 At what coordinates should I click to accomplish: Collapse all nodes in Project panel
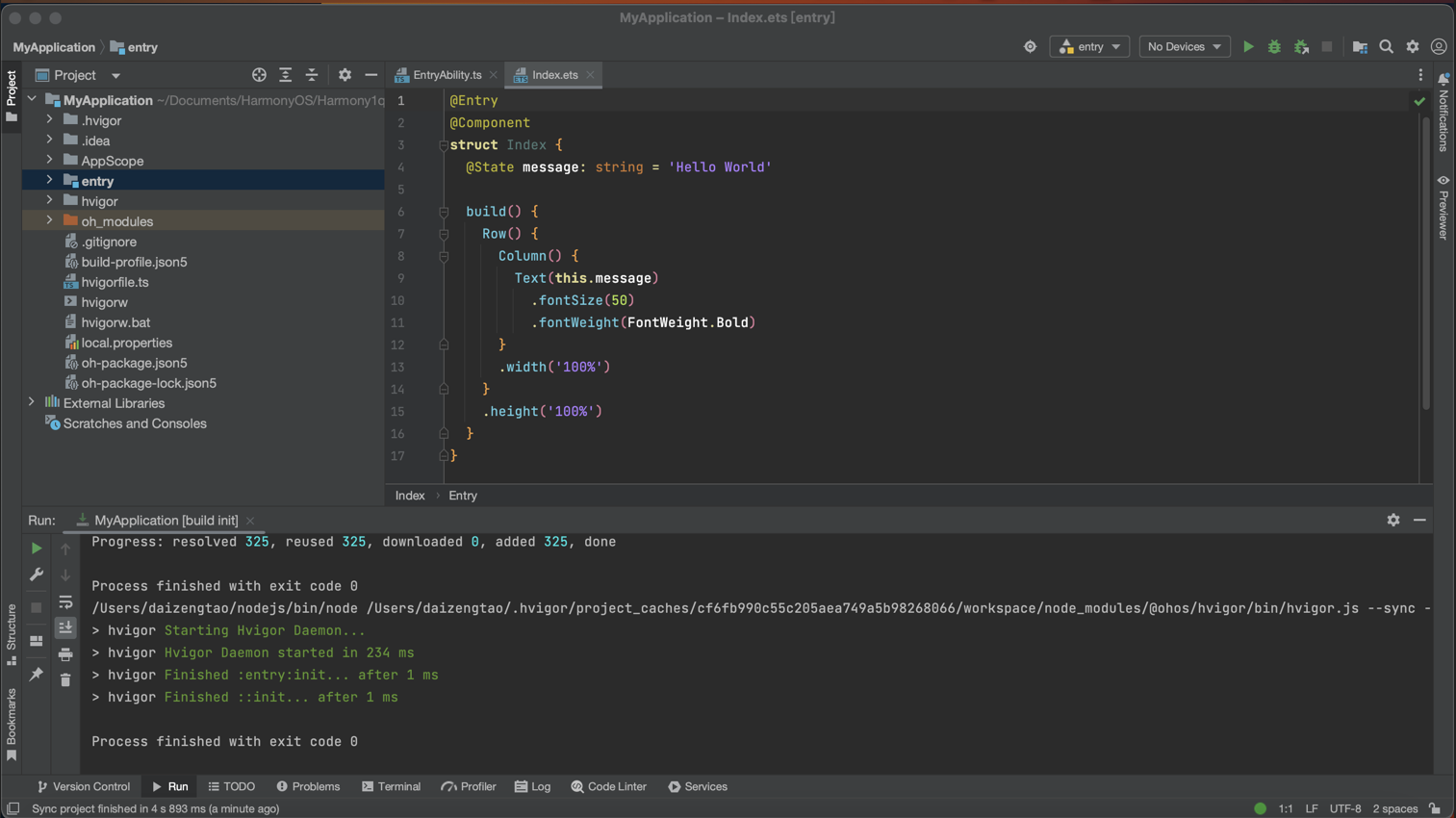tap(312, 75)
